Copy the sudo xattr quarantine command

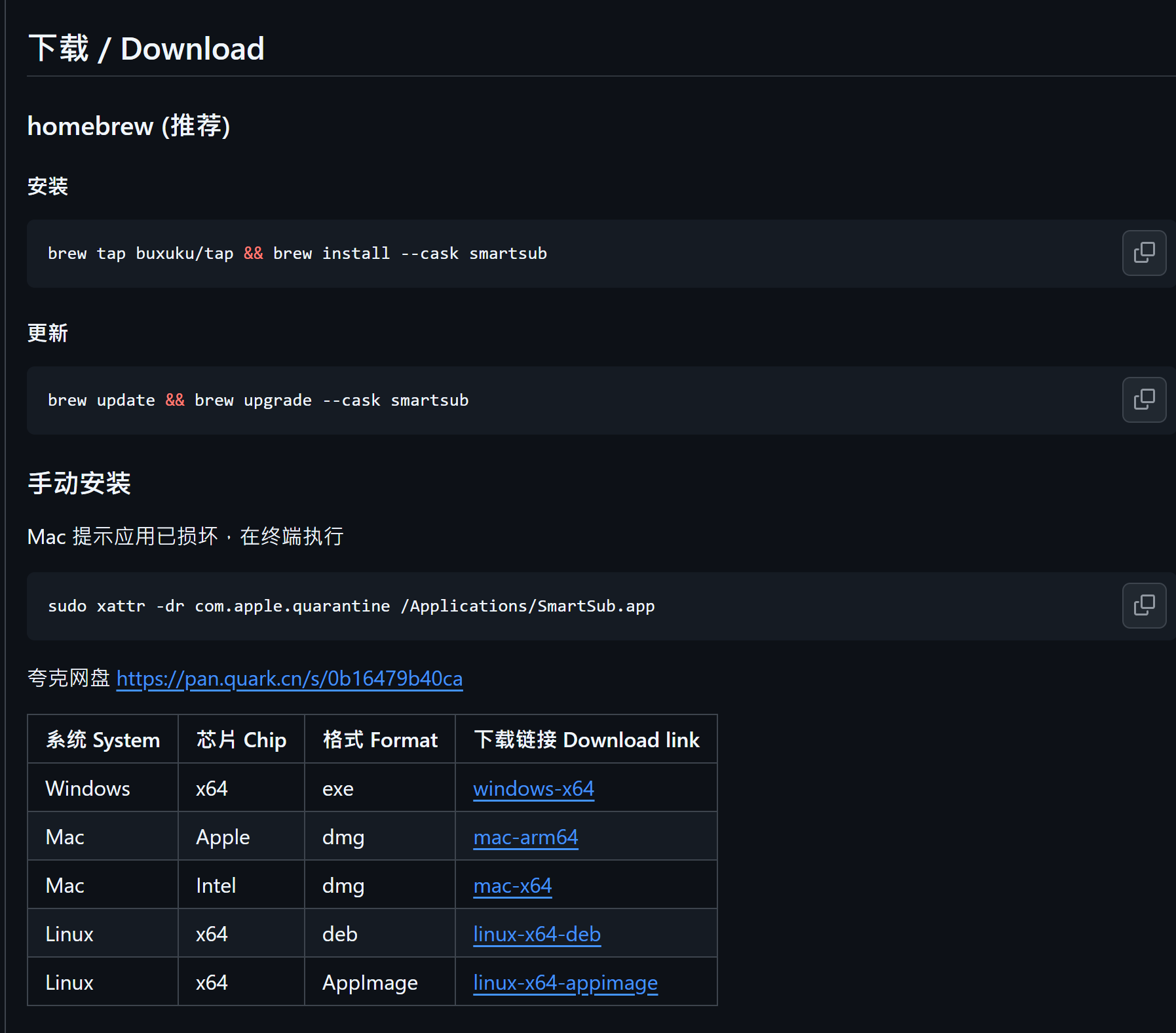[x=1144, y=606]
